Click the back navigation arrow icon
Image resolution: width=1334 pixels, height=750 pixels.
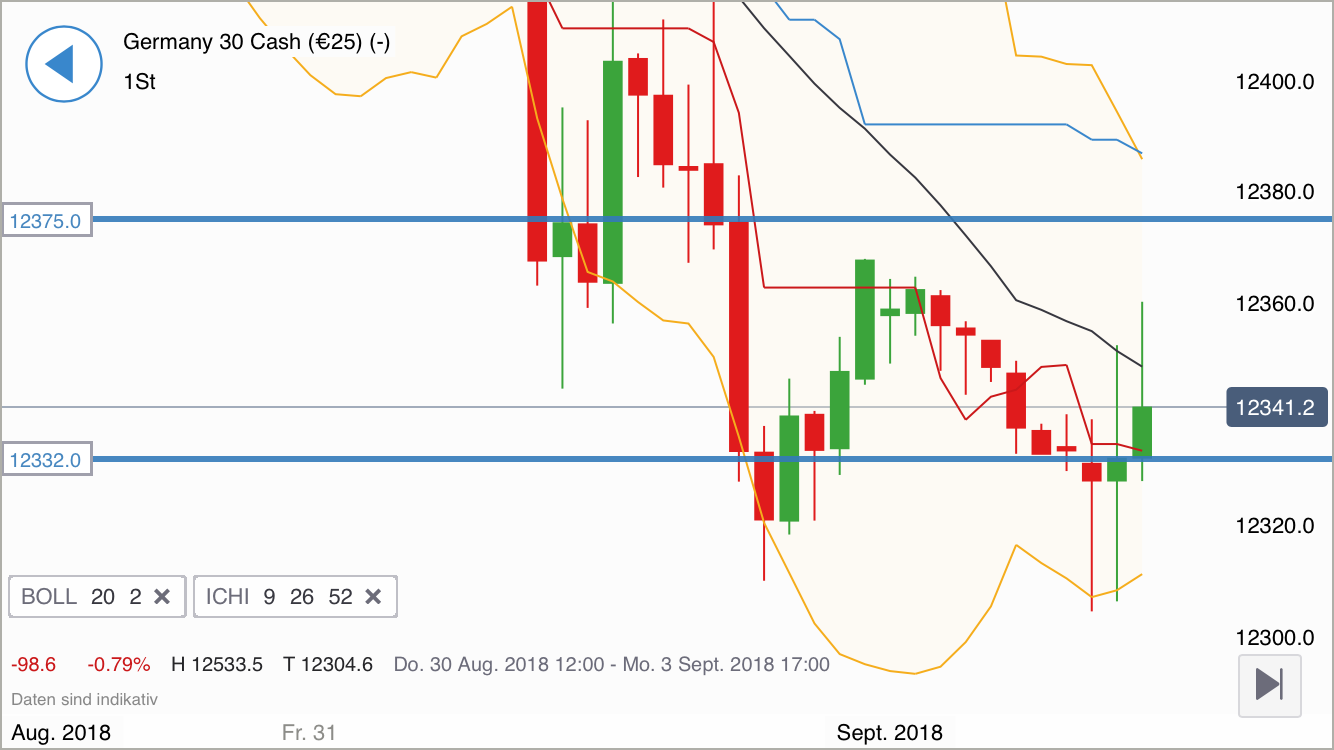pos(64,64)
